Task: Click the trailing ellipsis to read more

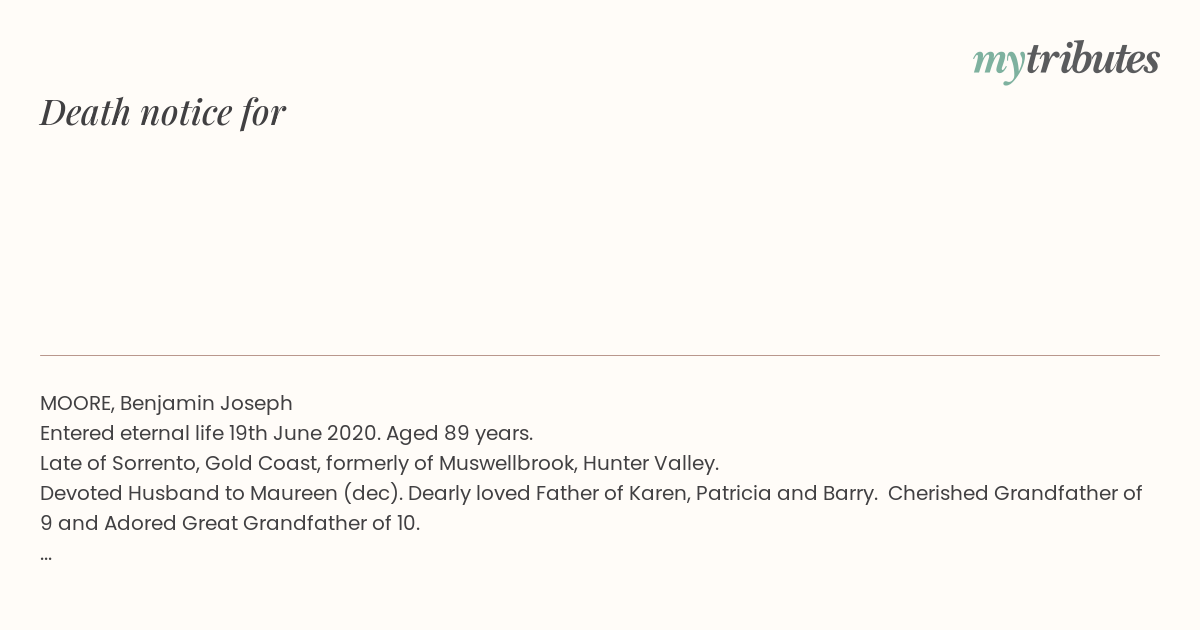Action: click(46, 556)
